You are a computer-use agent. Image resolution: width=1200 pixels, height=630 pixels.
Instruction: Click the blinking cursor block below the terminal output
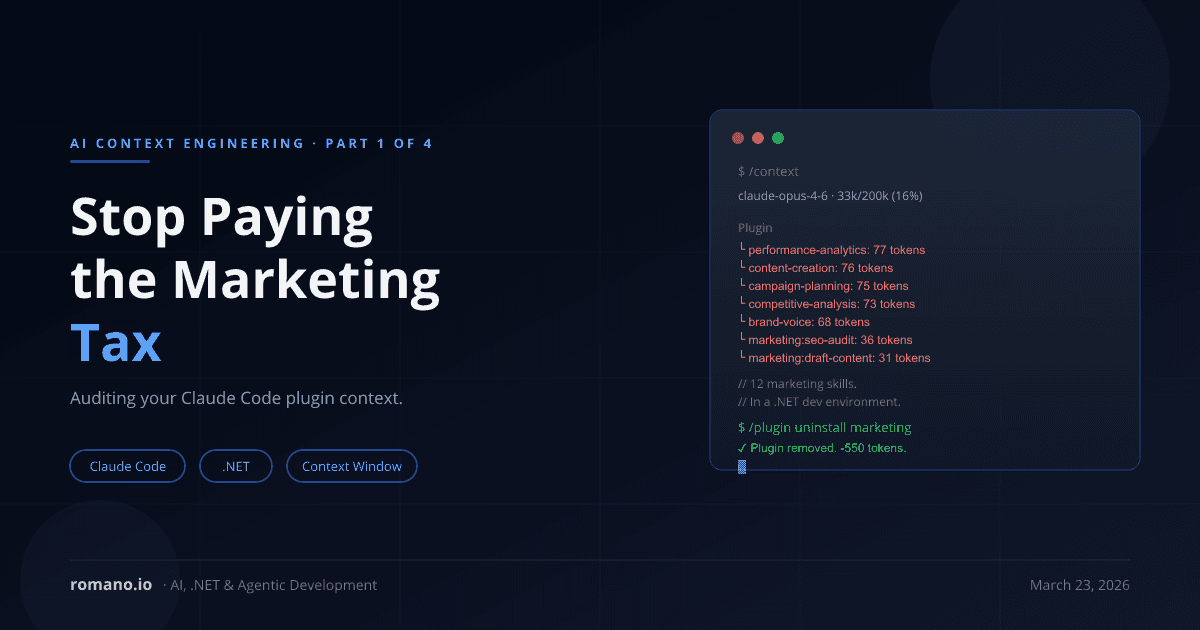pos(741,465)
